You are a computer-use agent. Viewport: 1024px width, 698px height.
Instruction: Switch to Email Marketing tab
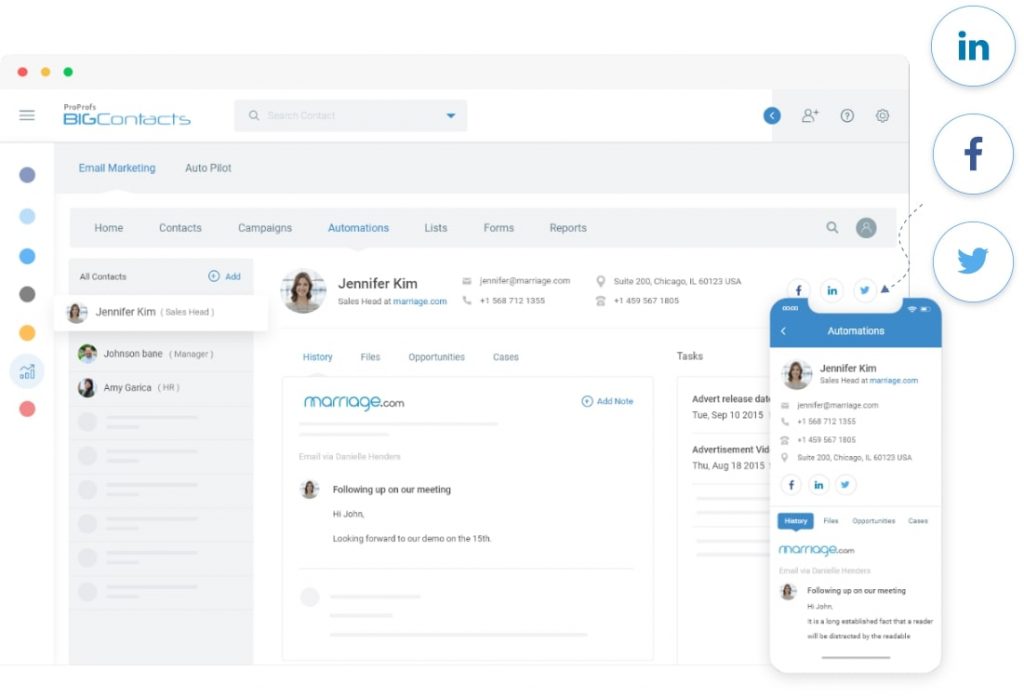click(117, 168)
